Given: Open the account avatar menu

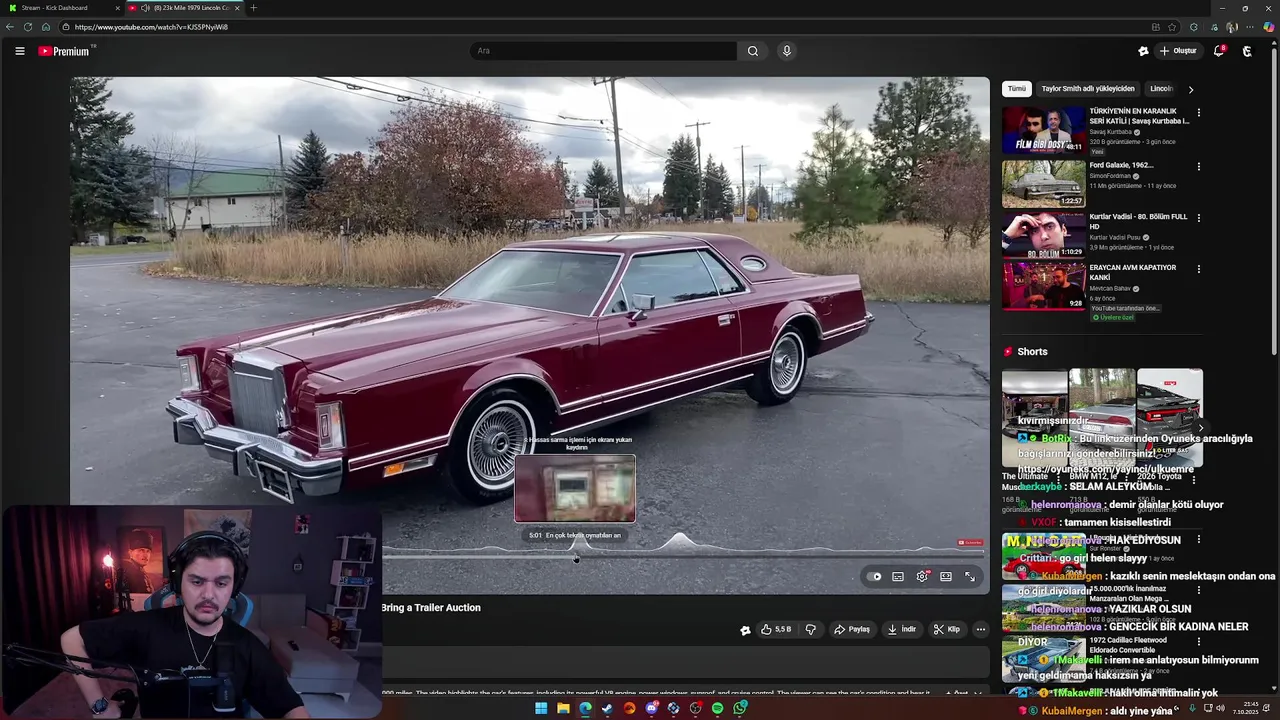Looking at the screenshot, I should [x=1247, y=51].
